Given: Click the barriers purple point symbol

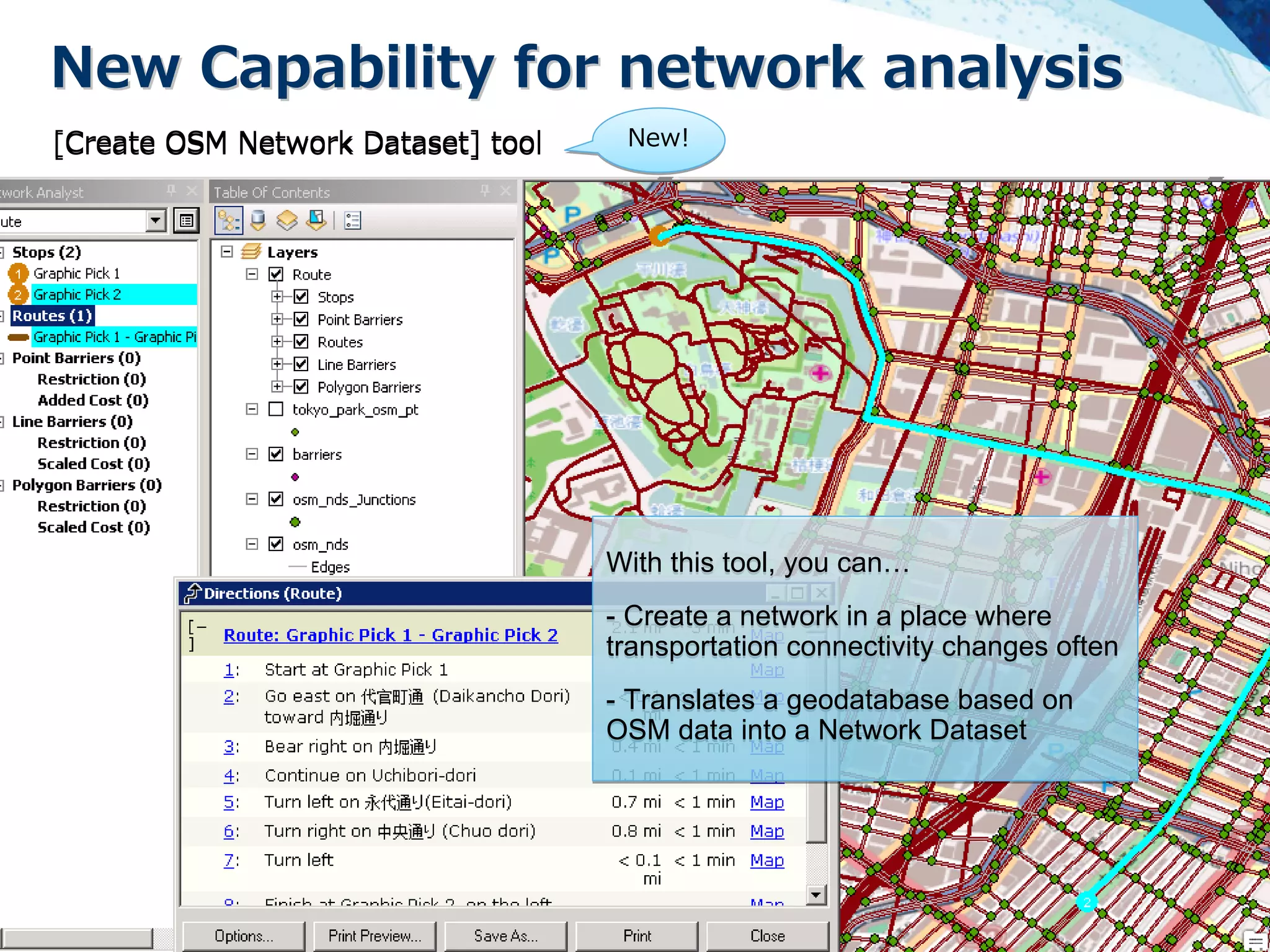Looking at the screenshot, I should [x=295, y=477].
